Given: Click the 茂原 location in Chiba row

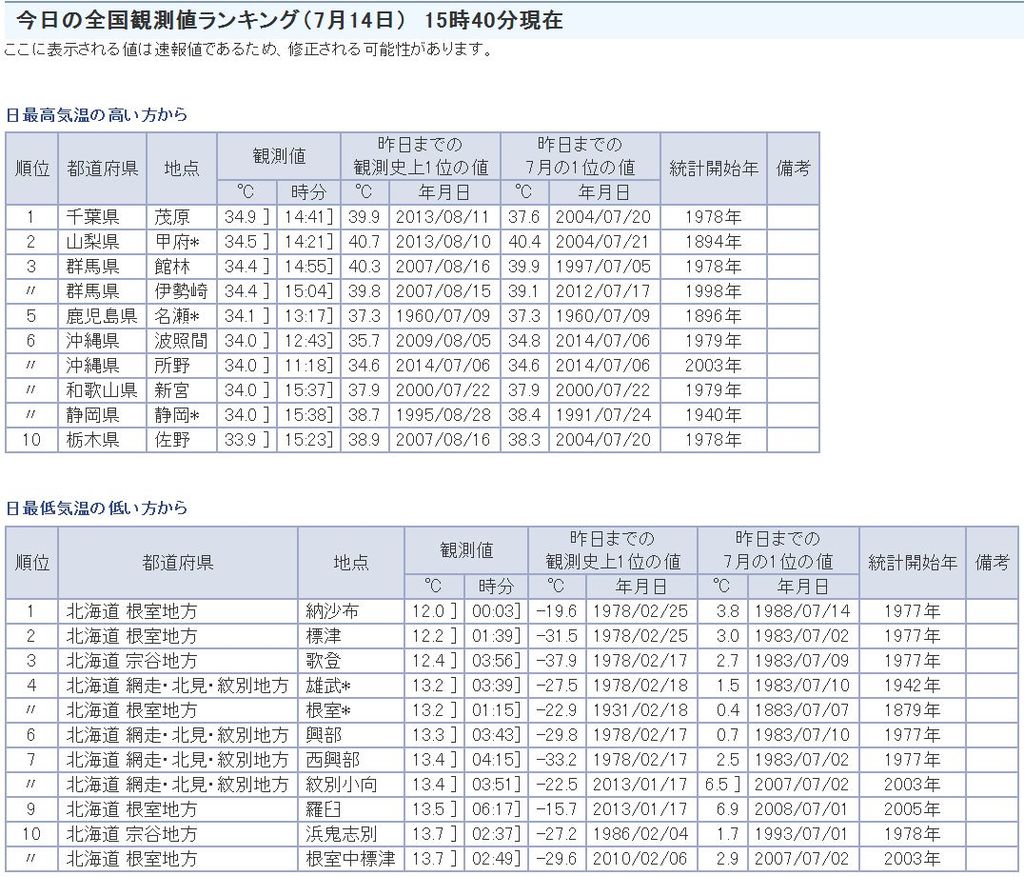Looking at the screenshot, I should click(x=171, y=217).
